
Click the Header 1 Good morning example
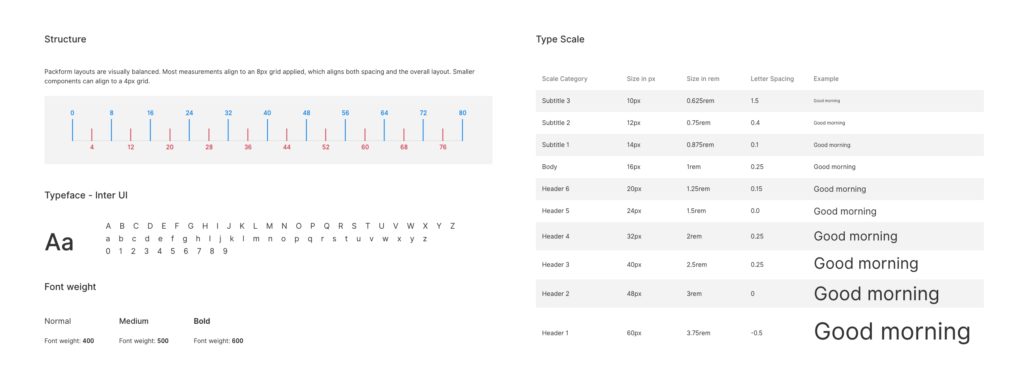click(x=891, y=332)
